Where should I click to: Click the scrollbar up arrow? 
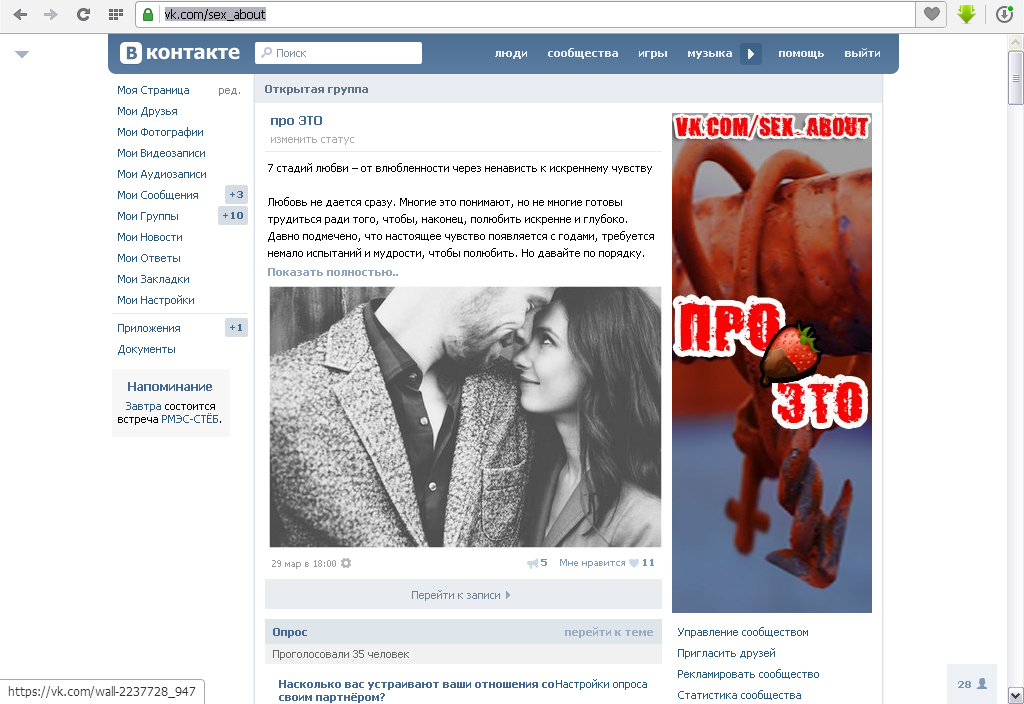(1016, 42)
